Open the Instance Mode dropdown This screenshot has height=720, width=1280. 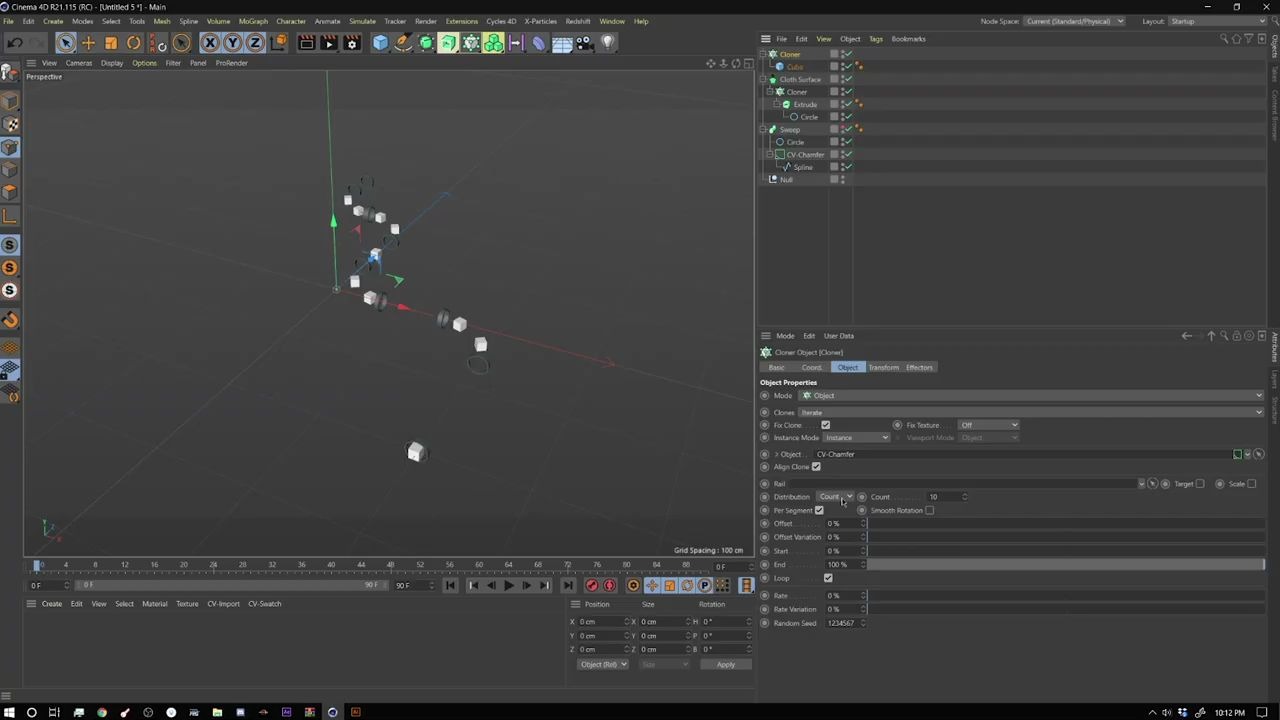tap(857, 438)
